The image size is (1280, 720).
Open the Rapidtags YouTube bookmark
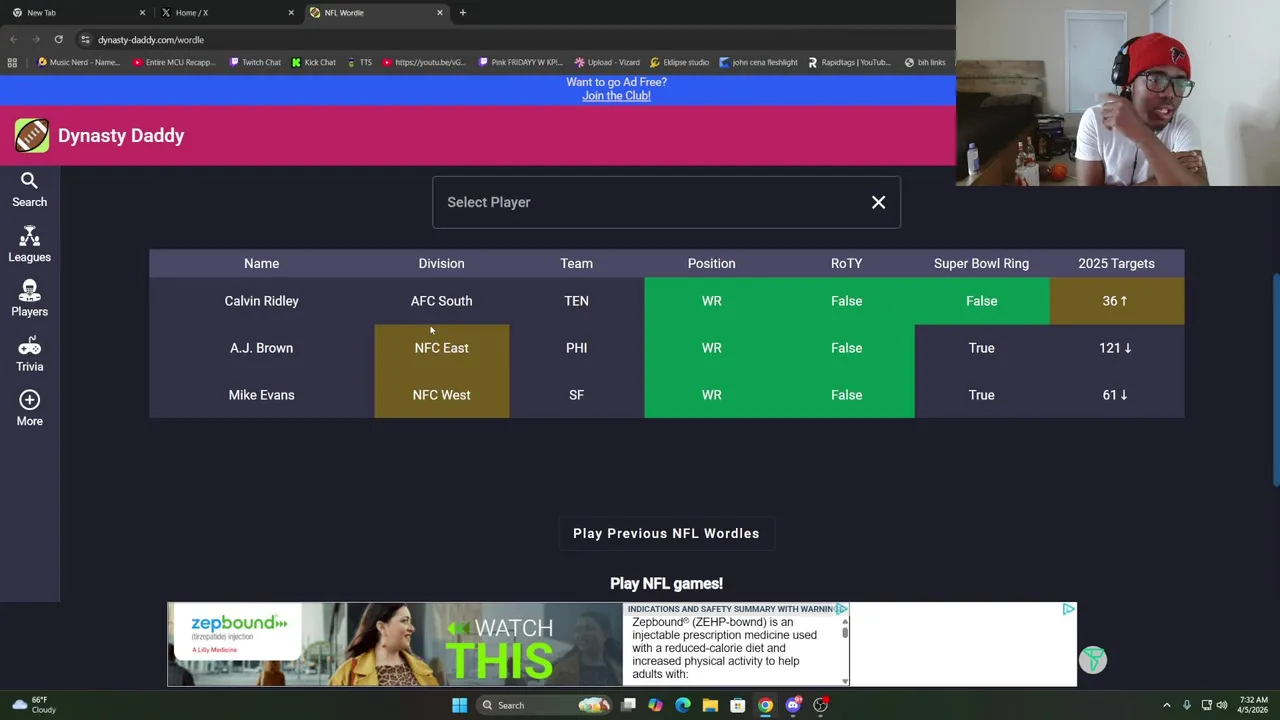pos(849,62)
